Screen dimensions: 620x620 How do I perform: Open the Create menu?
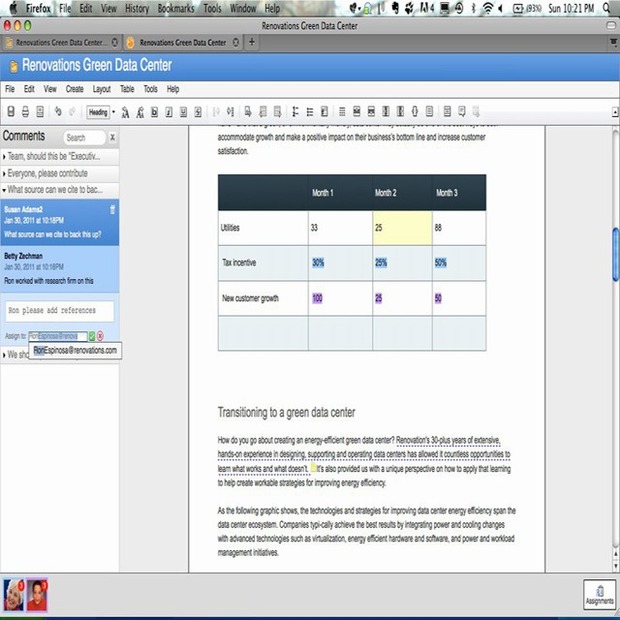[74, 89]
